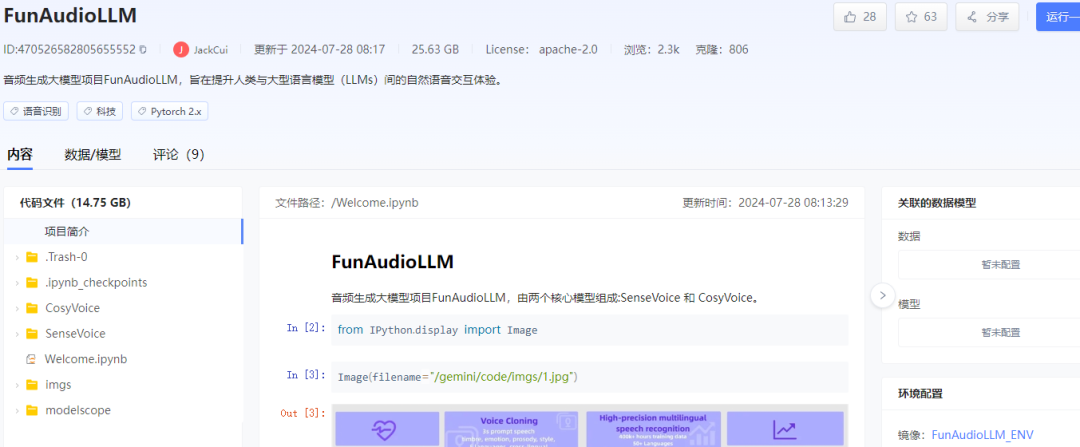Open Welcome.ipynb in file tree
1080x447 pixels.
(85, 359)
